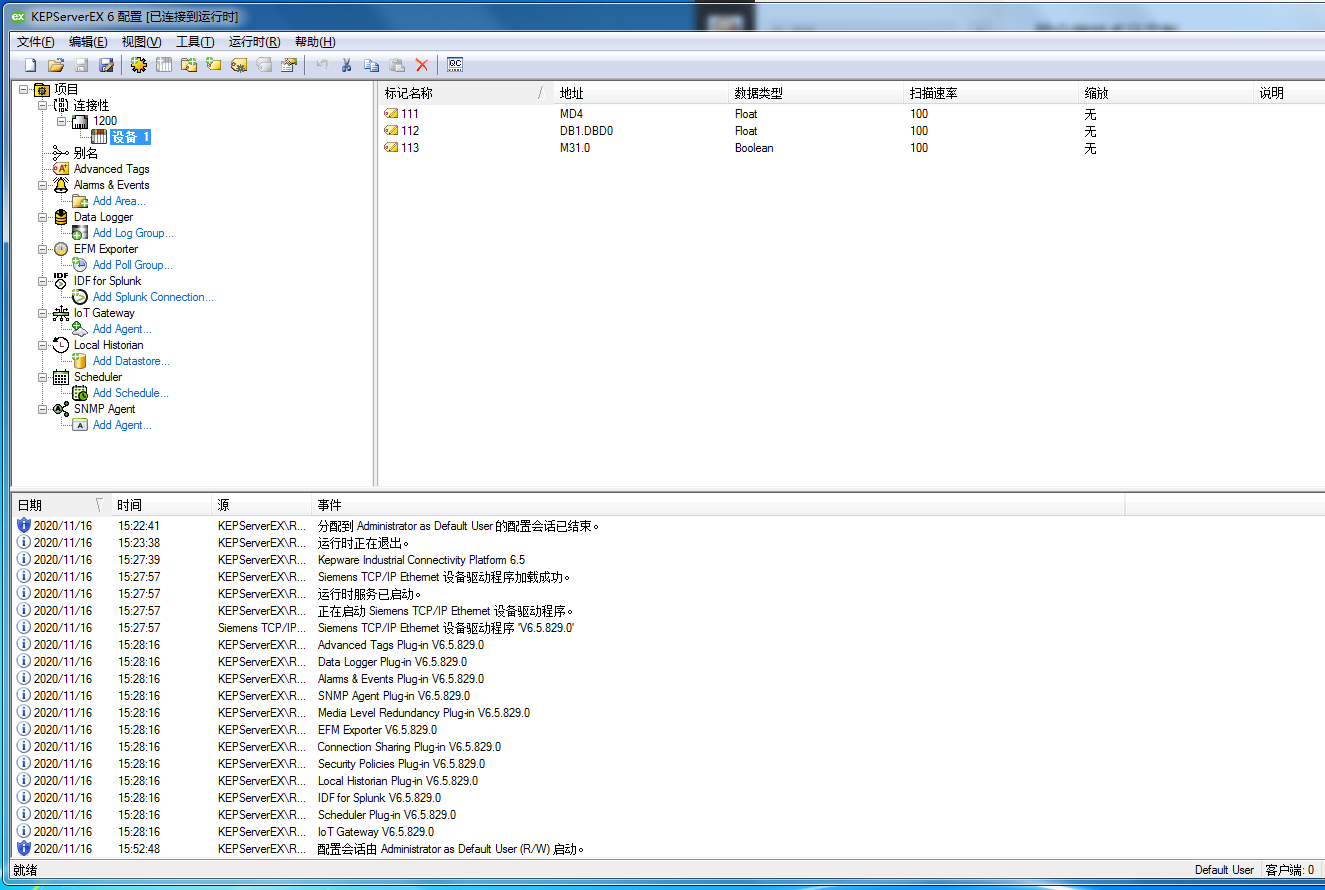Open the 工具 menu
Viewport: 1325px width, 890px height.
coord(195,42)
